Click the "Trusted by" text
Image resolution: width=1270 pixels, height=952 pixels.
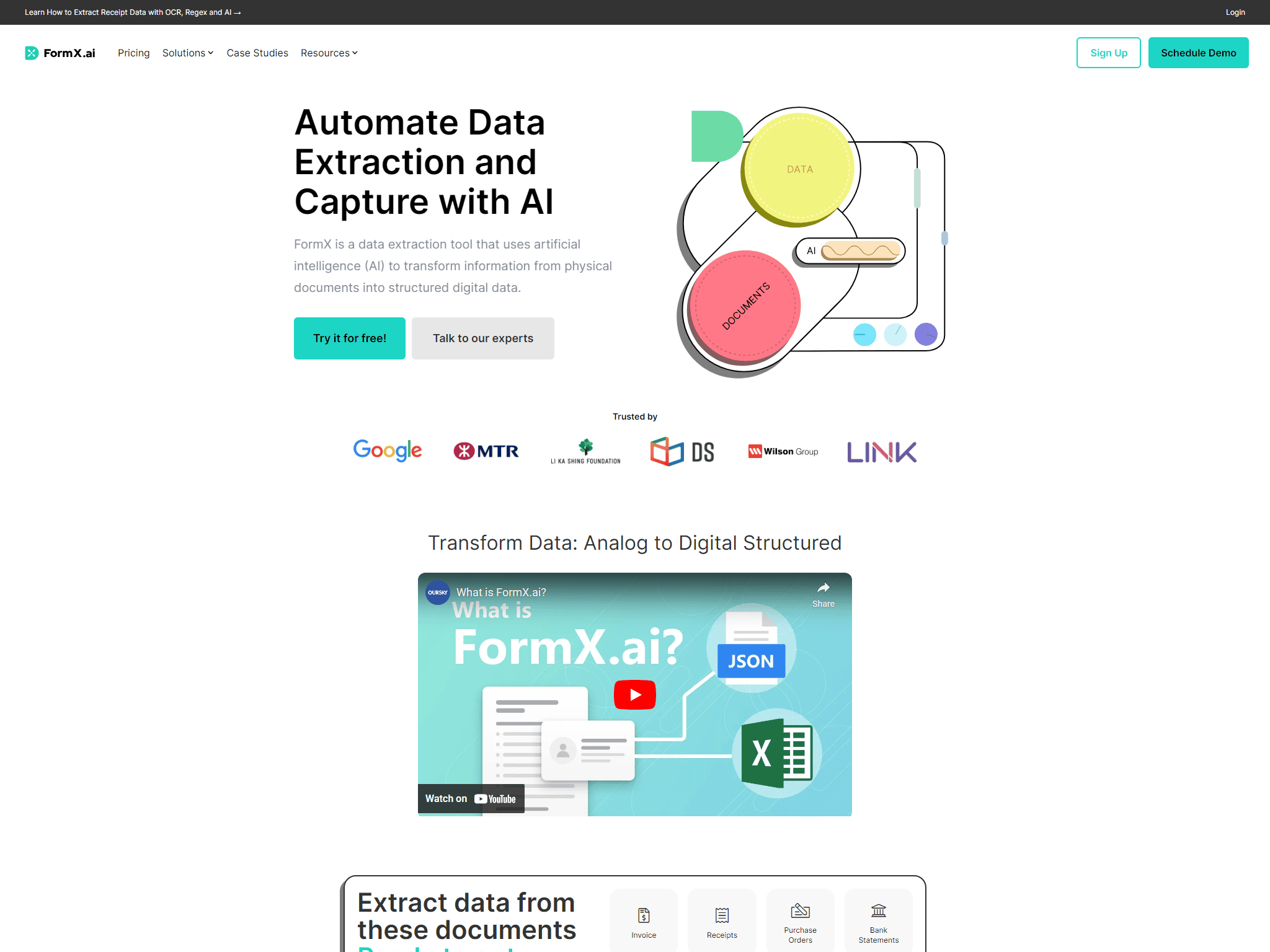635,416
